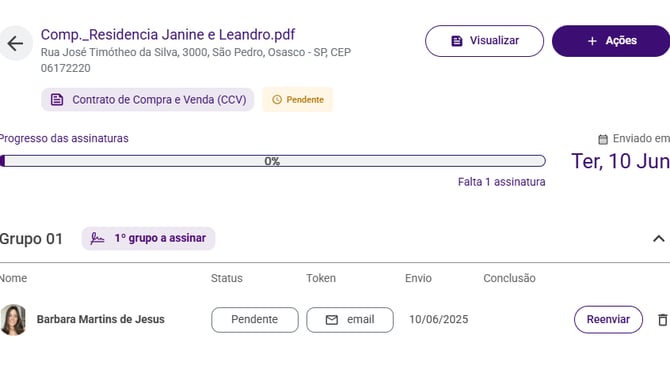Resend request with Reenviar button
Image resolution: width=670 pixels, height=365 pixels.
(608, 319)
